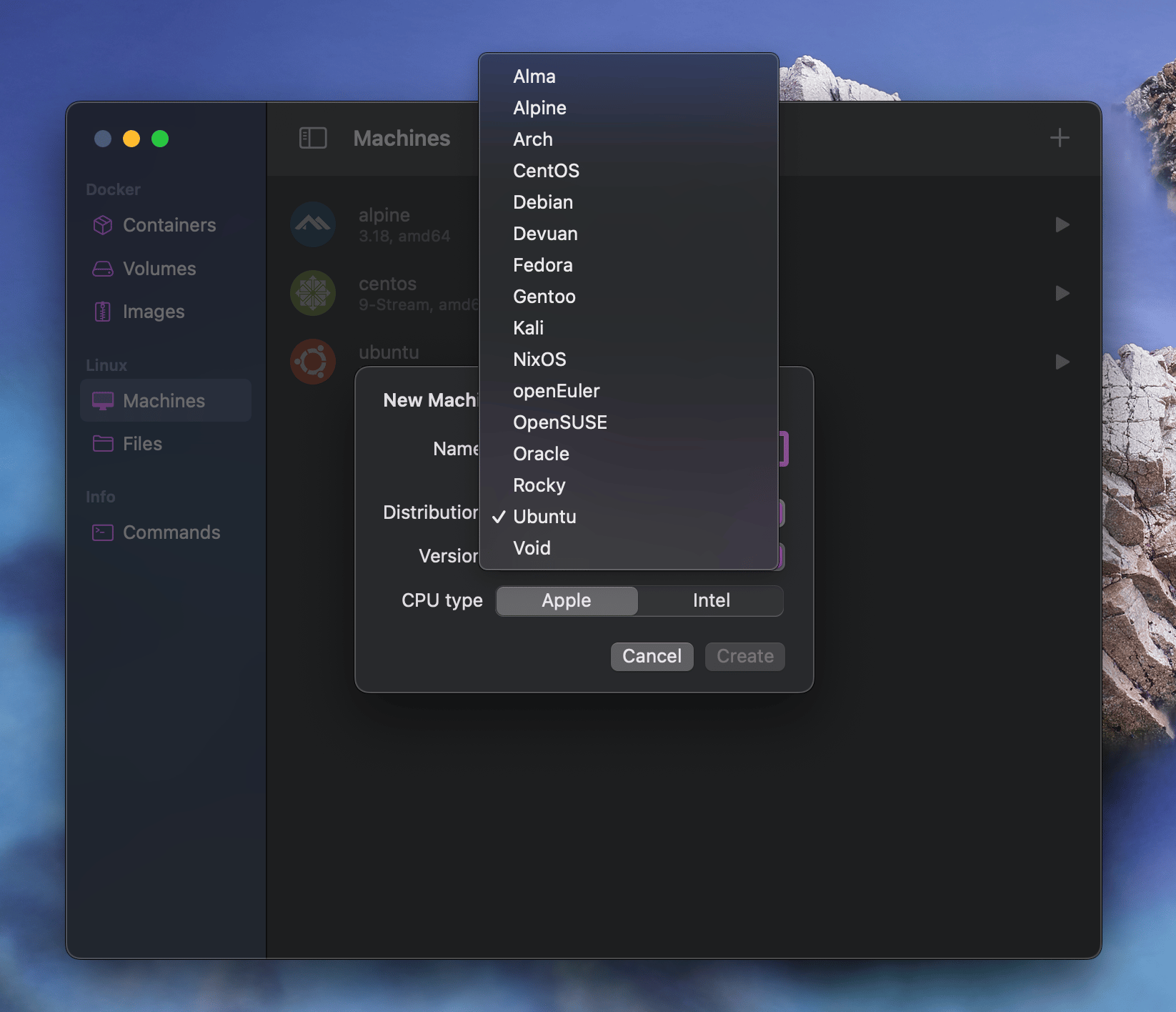Open Images in the sidebar
This screenshot has width=1176, height=1012.
[x=166, y=312]
